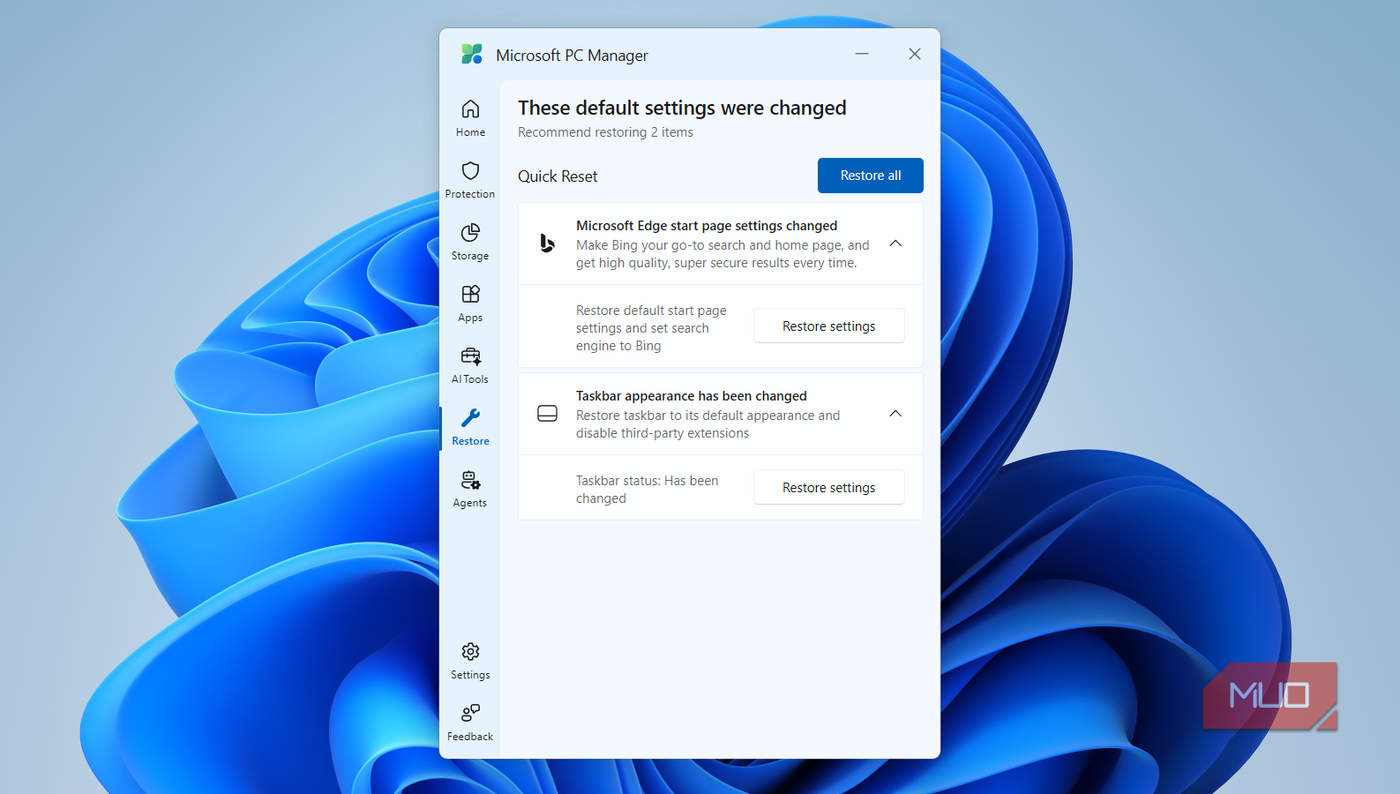Collapse the Taskbar appearance card
The width and height of the screenshot is (1400, 794).
pyautogui.click(x=895, y=414)
